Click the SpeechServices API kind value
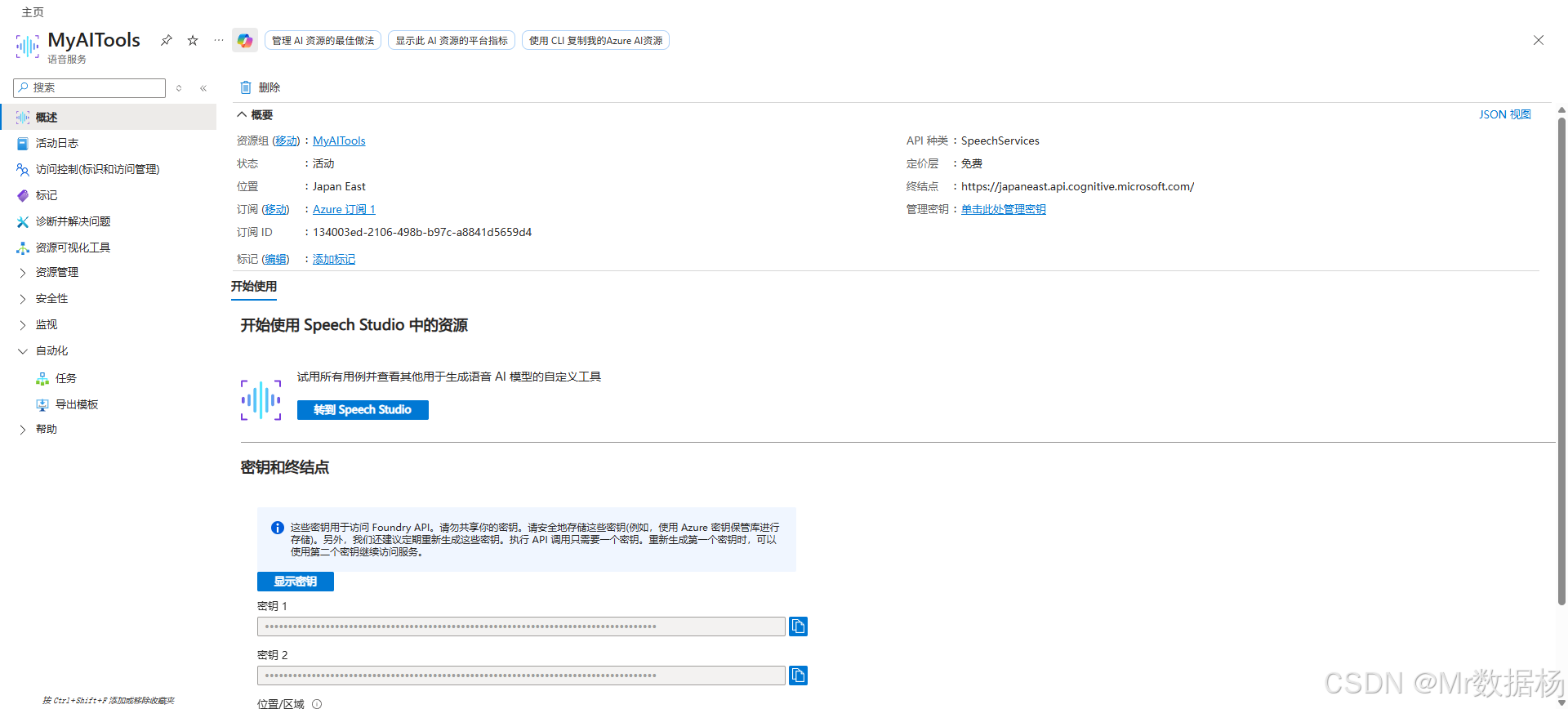Image resolution: width=1568 pixels, height=709 pixels. coord(1000,140)
